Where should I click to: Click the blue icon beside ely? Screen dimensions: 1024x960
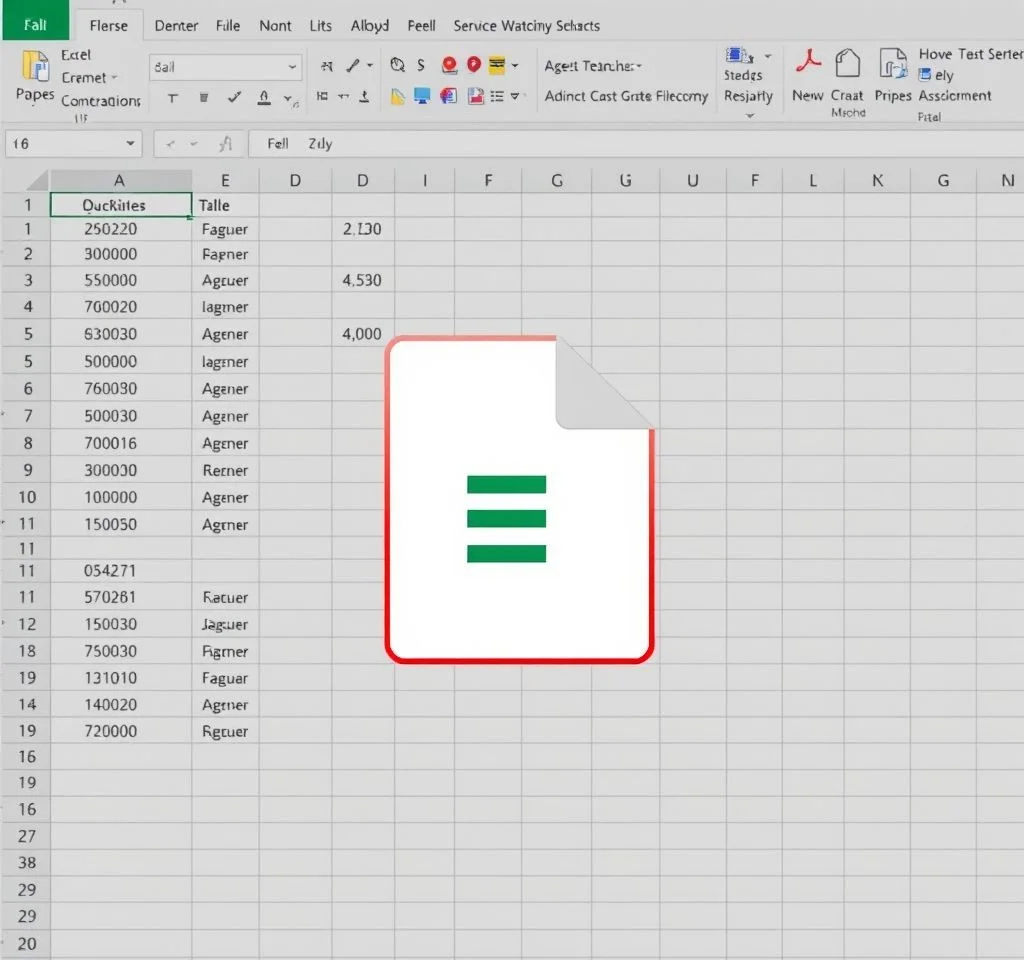925,74
